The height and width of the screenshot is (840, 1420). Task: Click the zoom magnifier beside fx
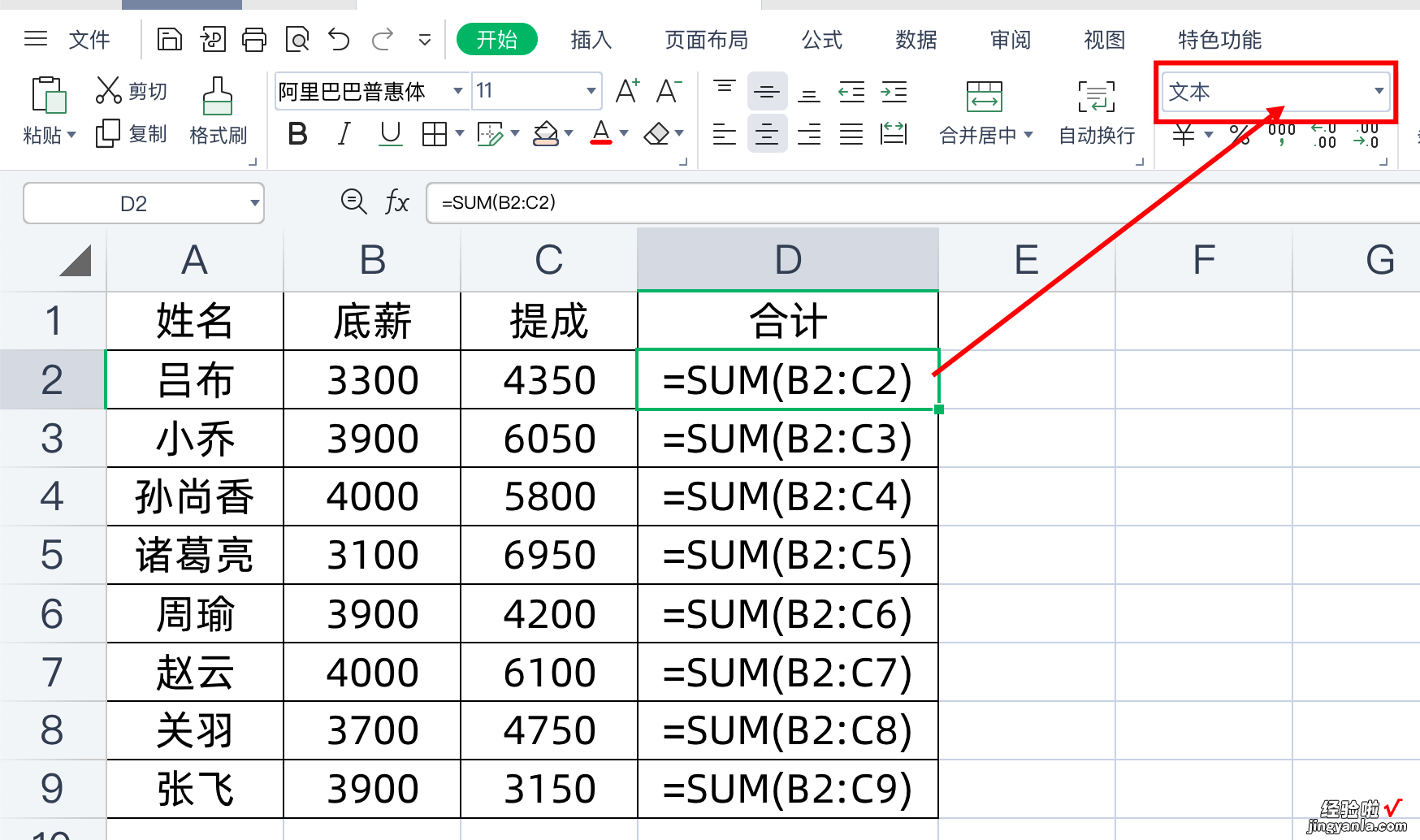pyautogui.click(x=353, y=201)
